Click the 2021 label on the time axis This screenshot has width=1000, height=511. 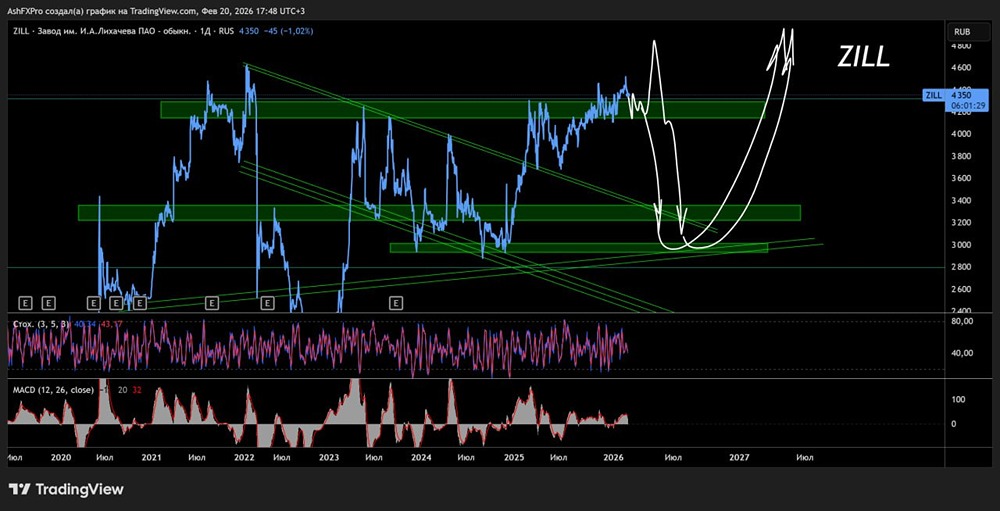pyautogui.click(x=151, y=457)
